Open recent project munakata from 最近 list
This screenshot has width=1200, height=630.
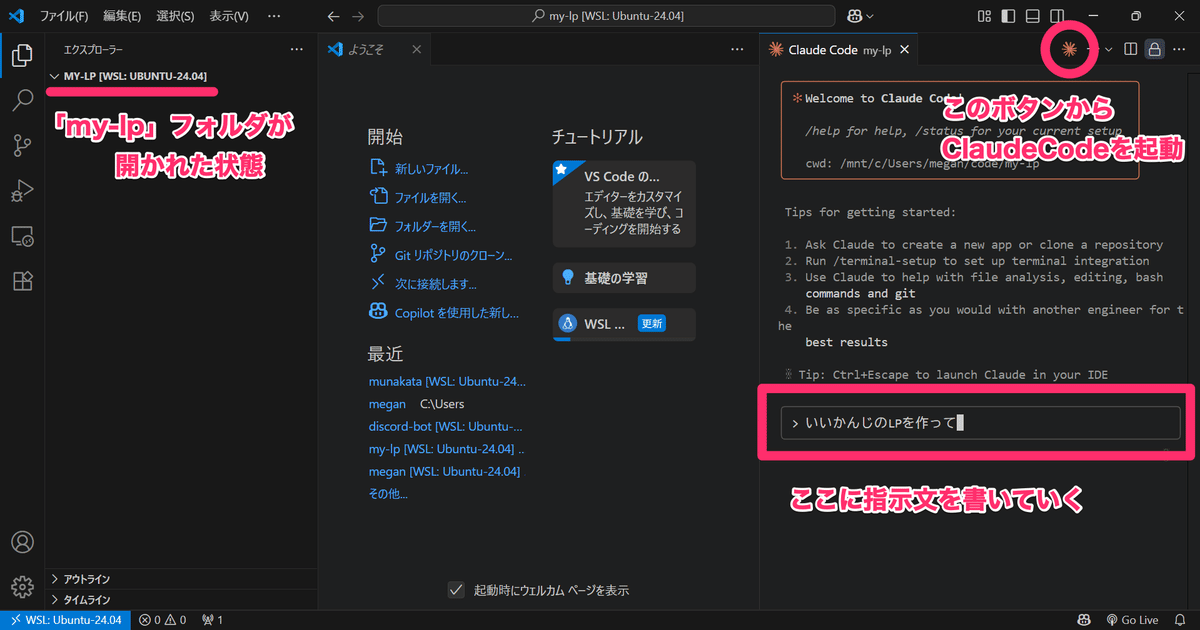click(x=447, y=381)
